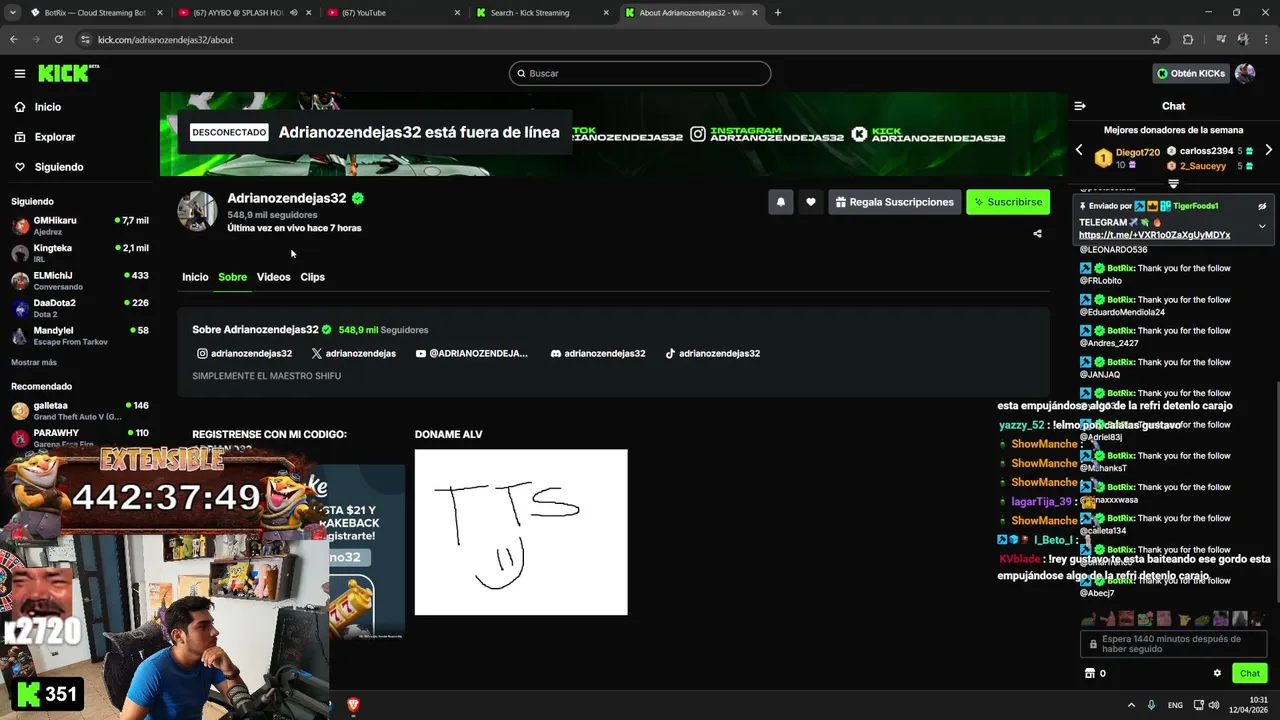Screen dimensions: 1280x720
Task: Open the hamburger menu beside Kick logo
Action: pyautogui.click(x=19, y=73)
